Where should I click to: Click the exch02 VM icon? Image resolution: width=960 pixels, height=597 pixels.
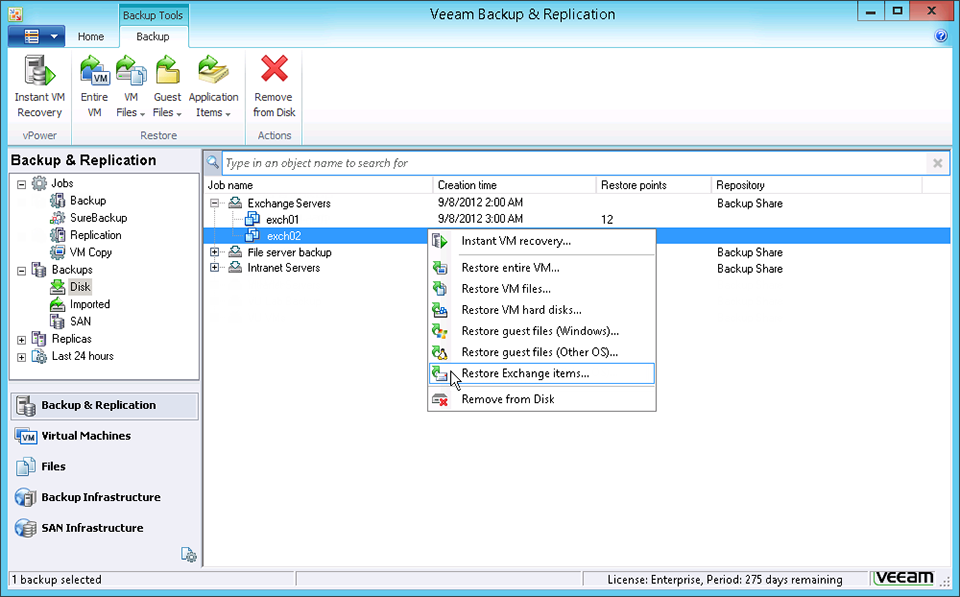pos(252,236)
